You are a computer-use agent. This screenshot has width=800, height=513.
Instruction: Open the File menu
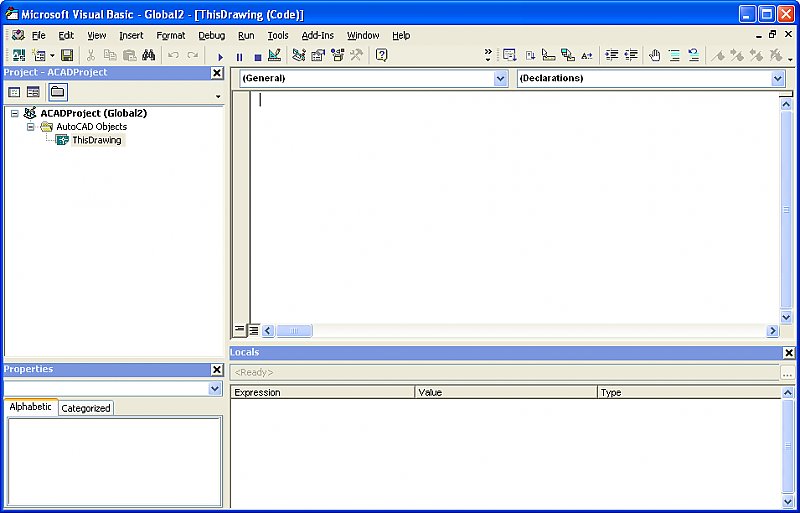39,35
